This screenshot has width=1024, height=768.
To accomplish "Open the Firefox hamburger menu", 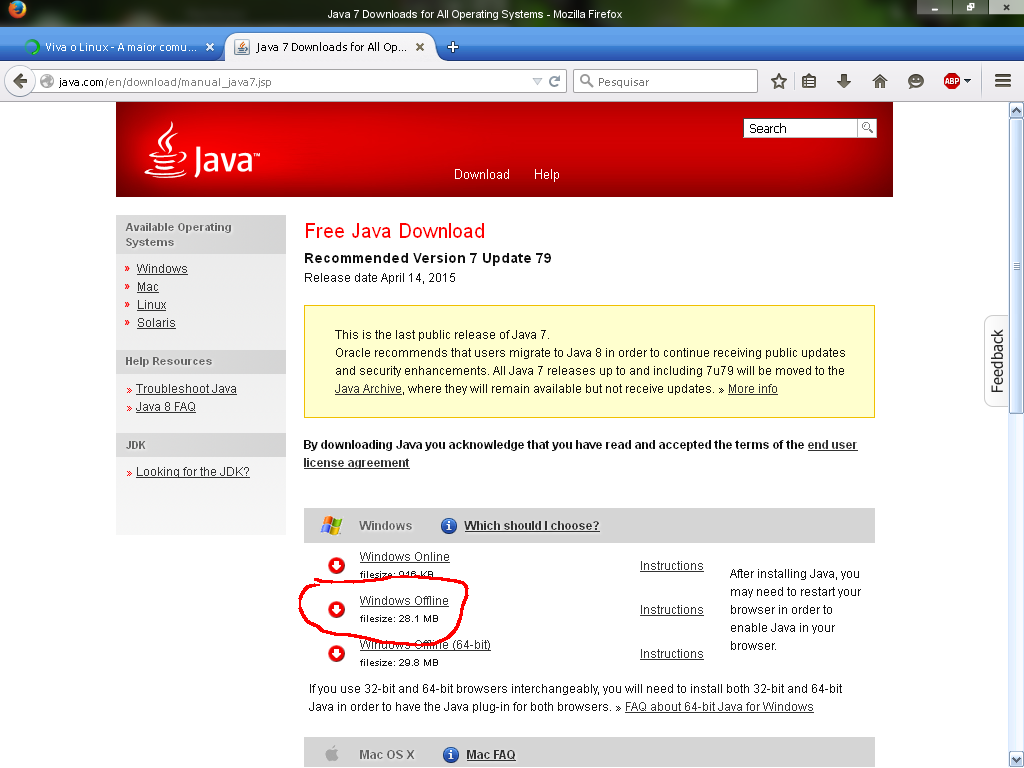I will point(1003,81).
